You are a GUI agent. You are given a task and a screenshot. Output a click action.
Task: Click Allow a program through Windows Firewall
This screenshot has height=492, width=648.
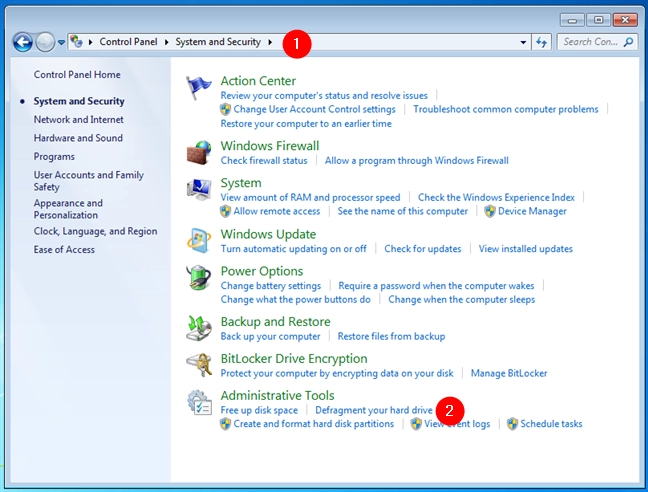417,161
